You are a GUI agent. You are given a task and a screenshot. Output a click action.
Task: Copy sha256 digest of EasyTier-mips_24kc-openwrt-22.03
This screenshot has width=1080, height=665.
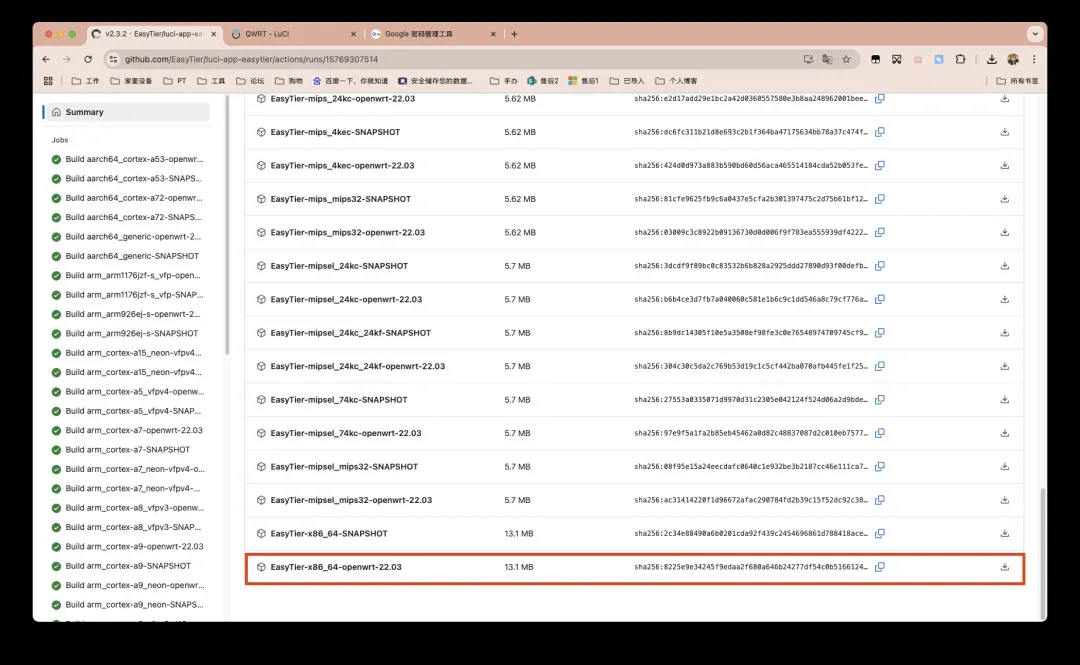[x=880, y=99]
